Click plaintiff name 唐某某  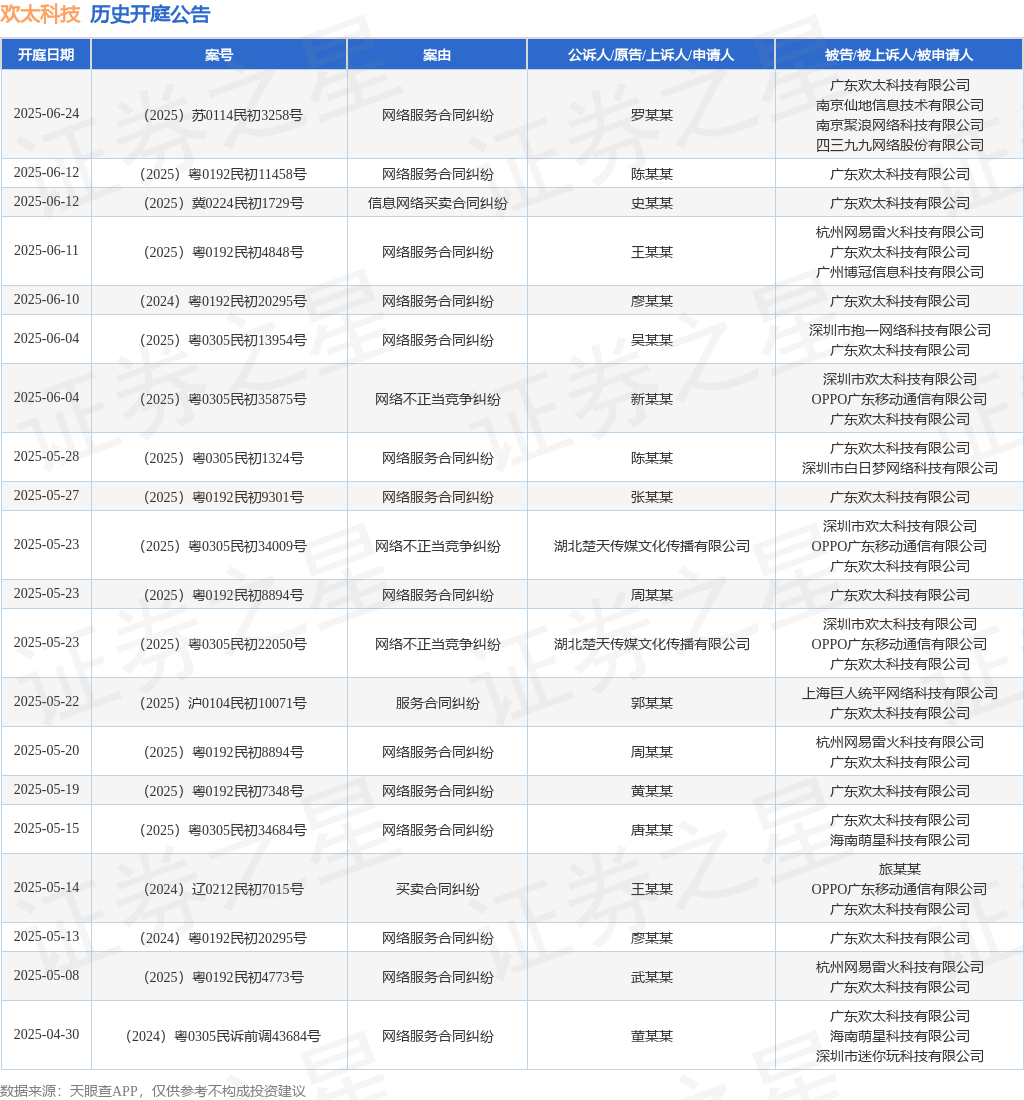(652, 830)
